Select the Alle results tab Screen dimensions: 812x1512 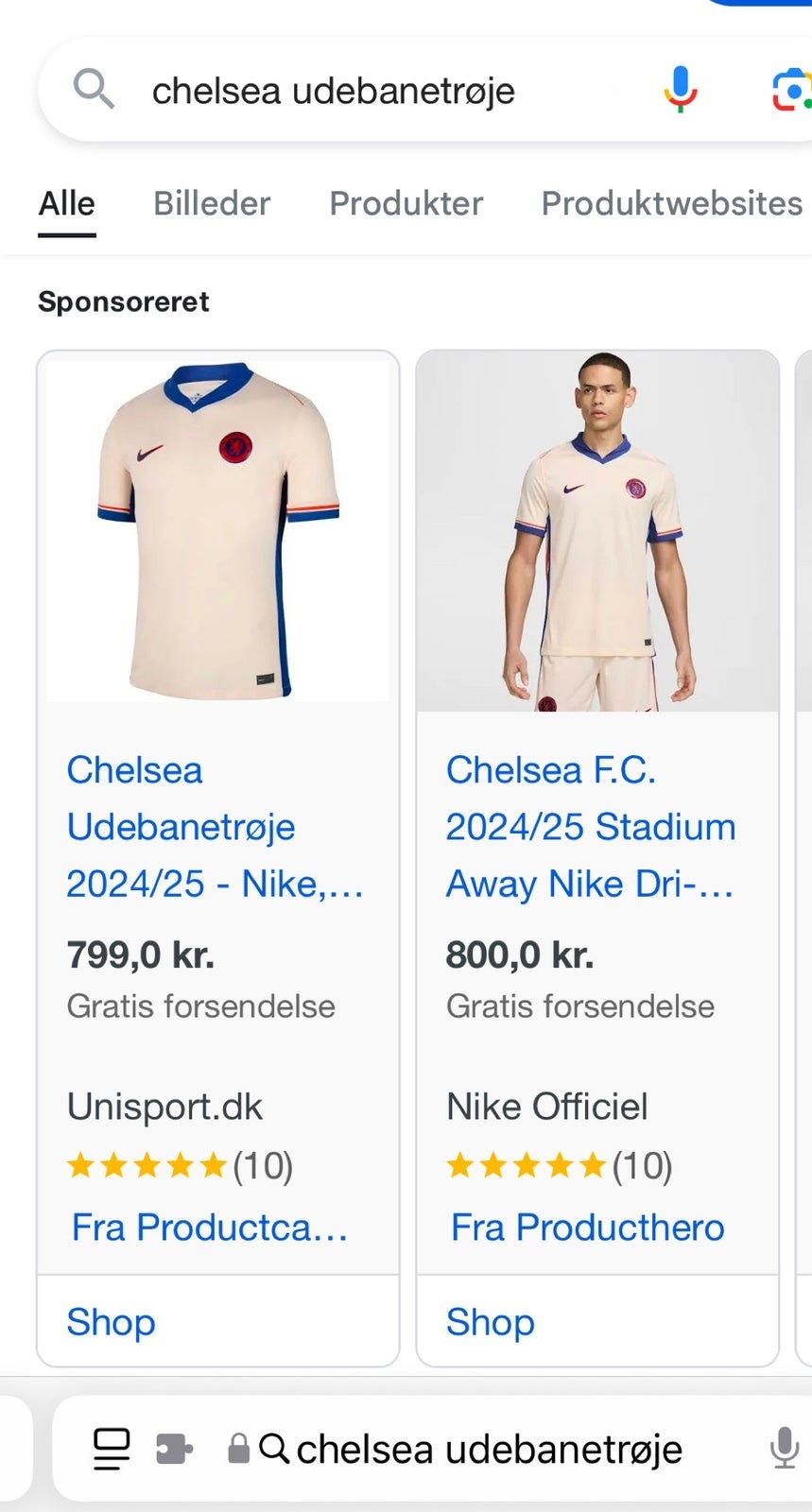[x=66, y=203]
